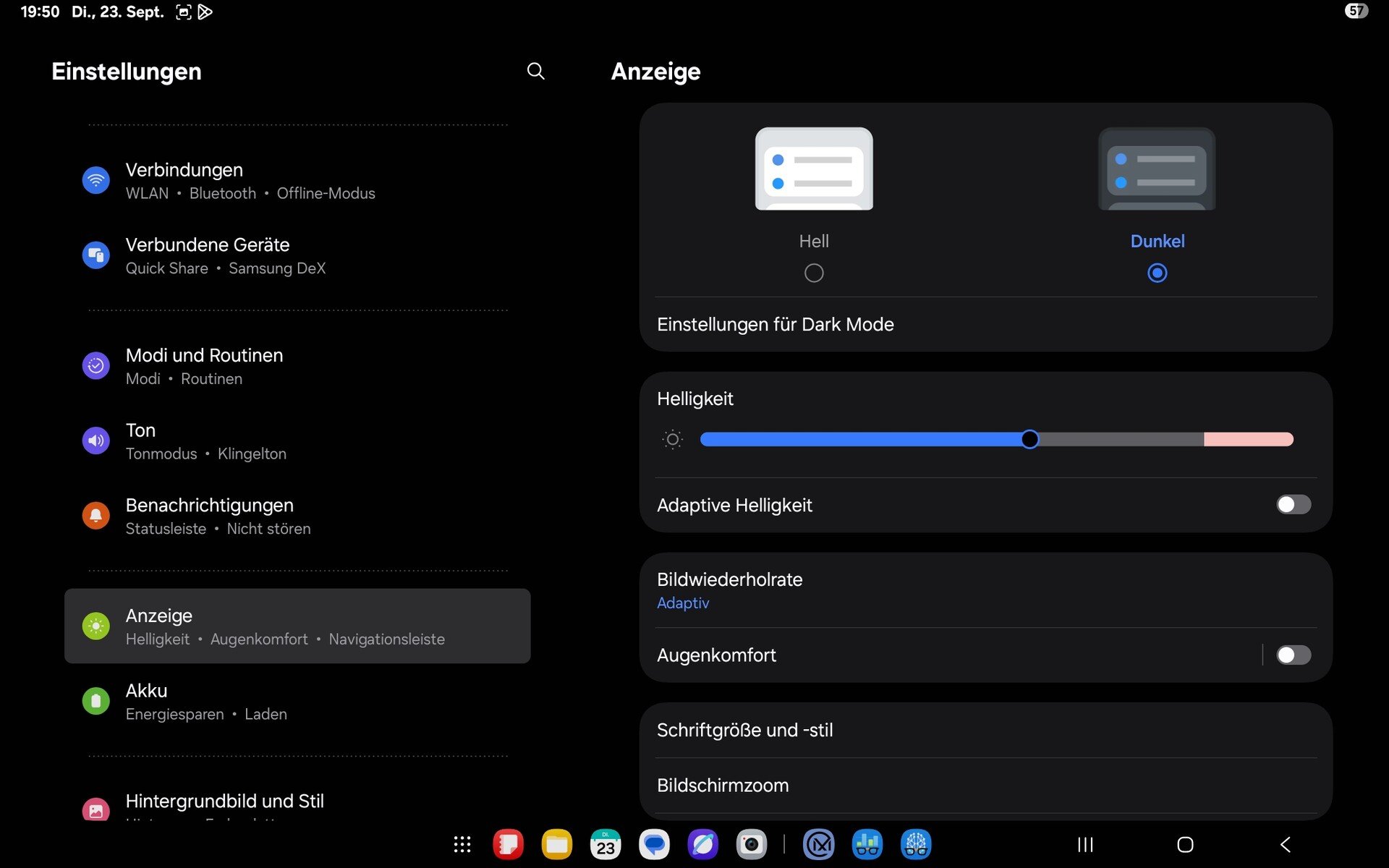Image resolution: width=1389 pixels, height=868 pixels.
Task: Launch the calendar app showing 23
Action: click(x=606, y=844)
